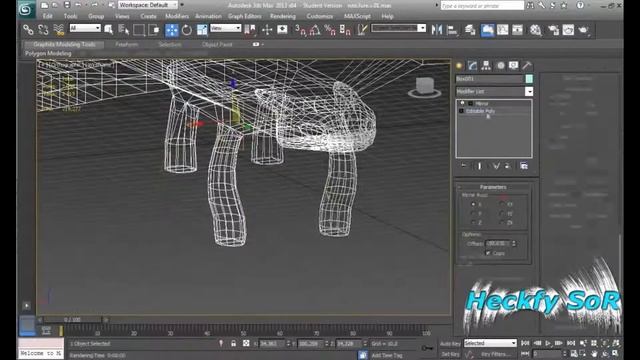Switch to the Freeform ribbon tab
The image size is (640, 360).
[x=127, y=44]
